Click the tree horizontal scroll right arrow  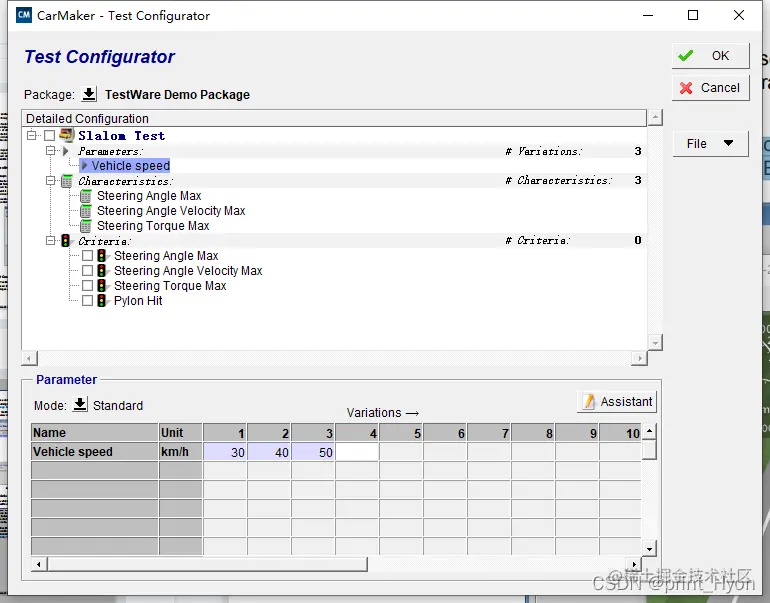click(639, 358)
